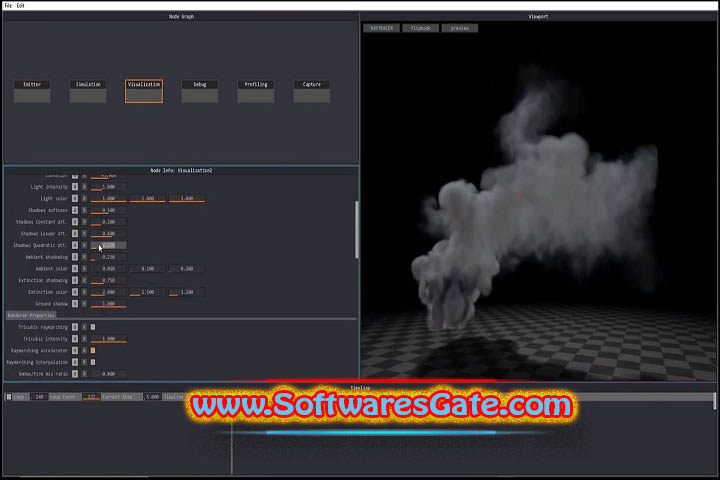Click the second square icon beside Extinction shadowing
The width and height of the screenshot is (720, 480).
(x=84, y=280)
